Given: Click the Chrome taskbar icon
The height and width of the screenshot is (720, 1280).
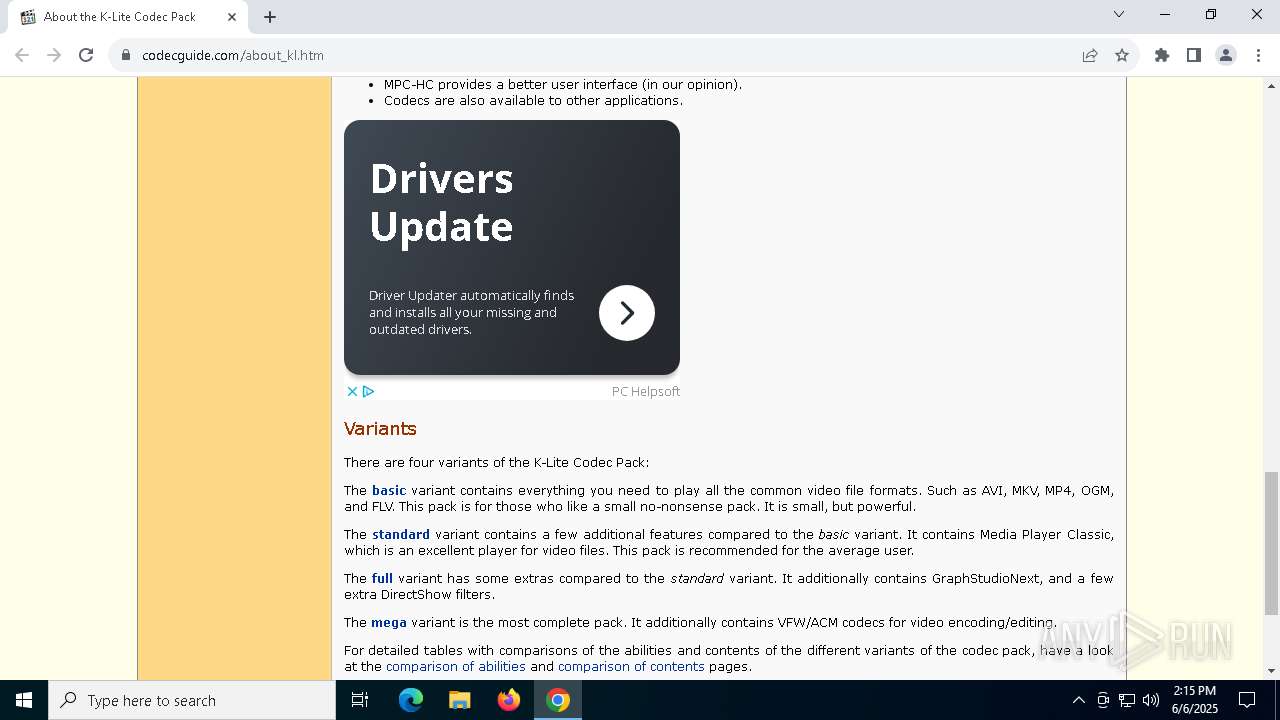Looking at the screenshot, I should 558,700.
